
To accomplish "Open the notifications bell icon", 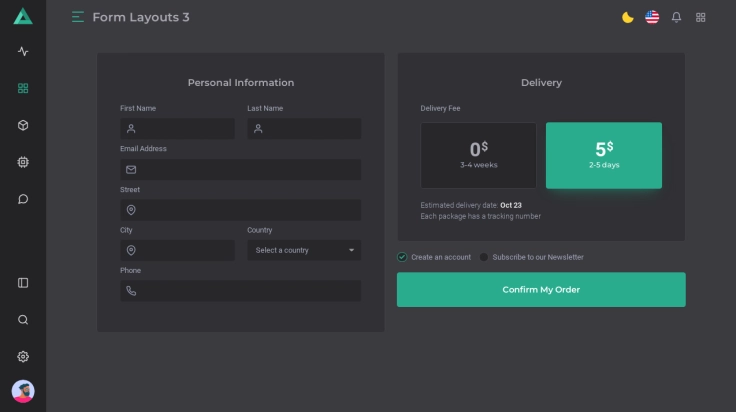I will coord(677,17).
